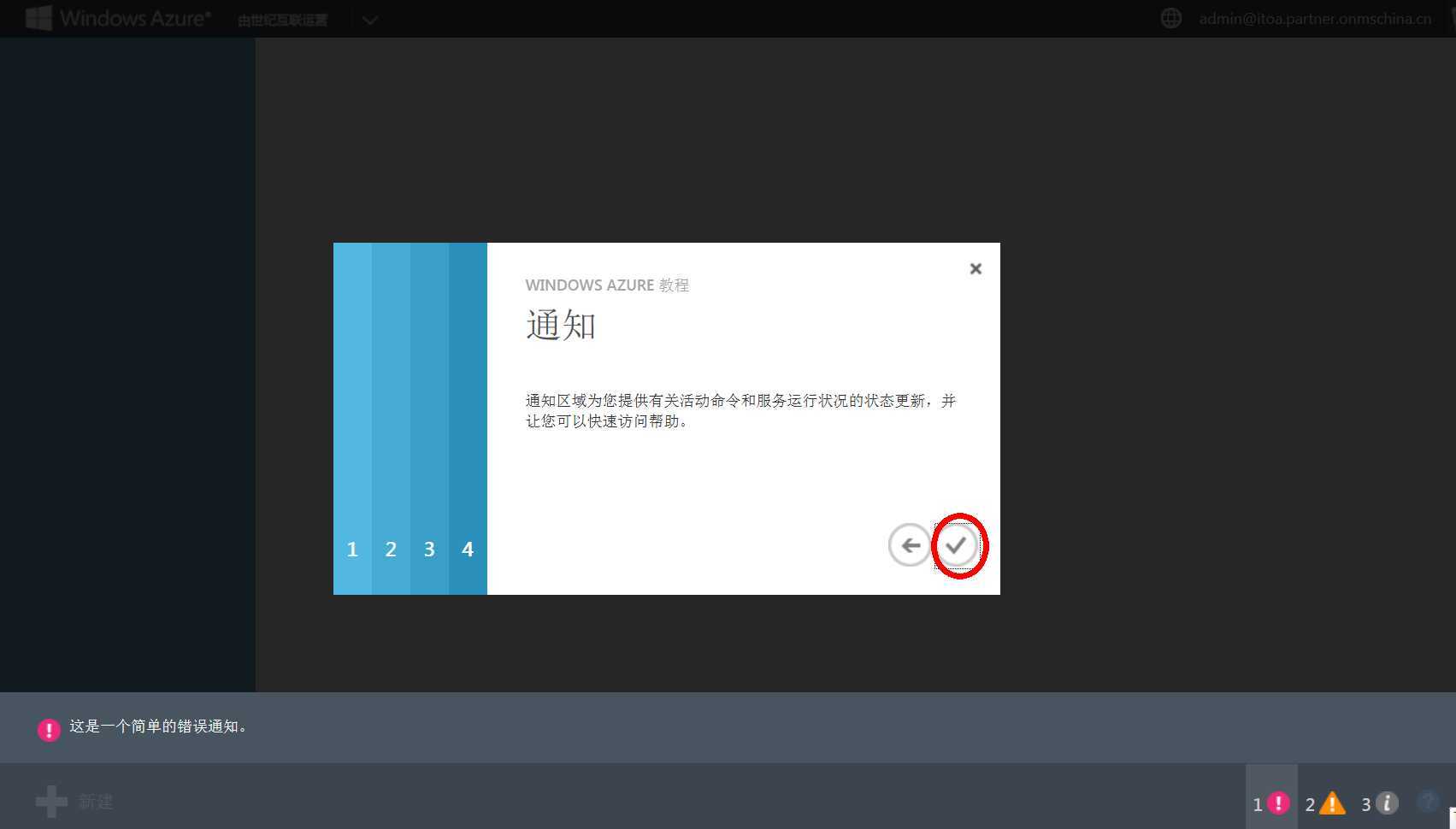Click the WINDOWS AZURE 教程 label
Screen dimensions: 1456x829
(x=607, y=285)
